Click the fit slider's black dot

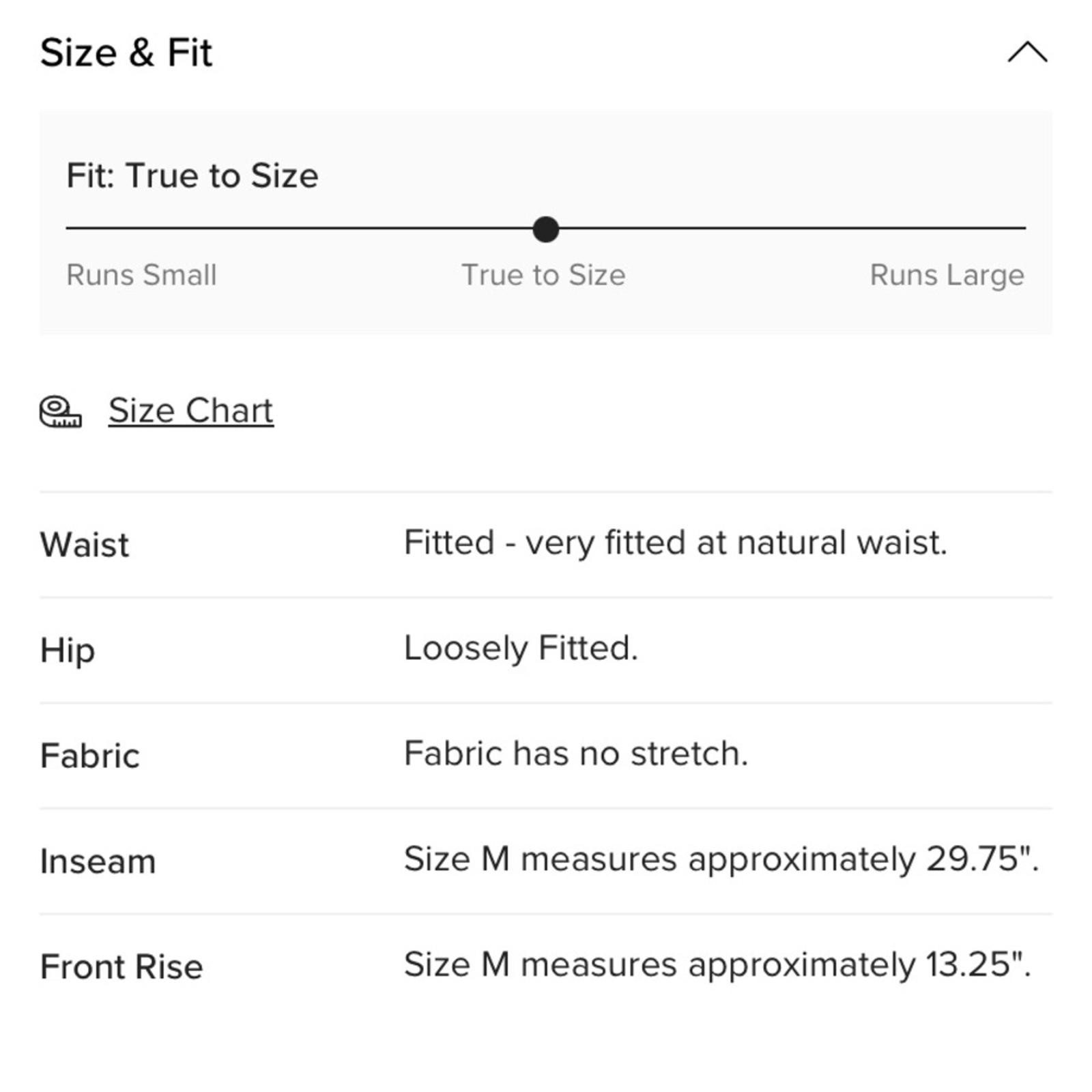click(545, 229)
